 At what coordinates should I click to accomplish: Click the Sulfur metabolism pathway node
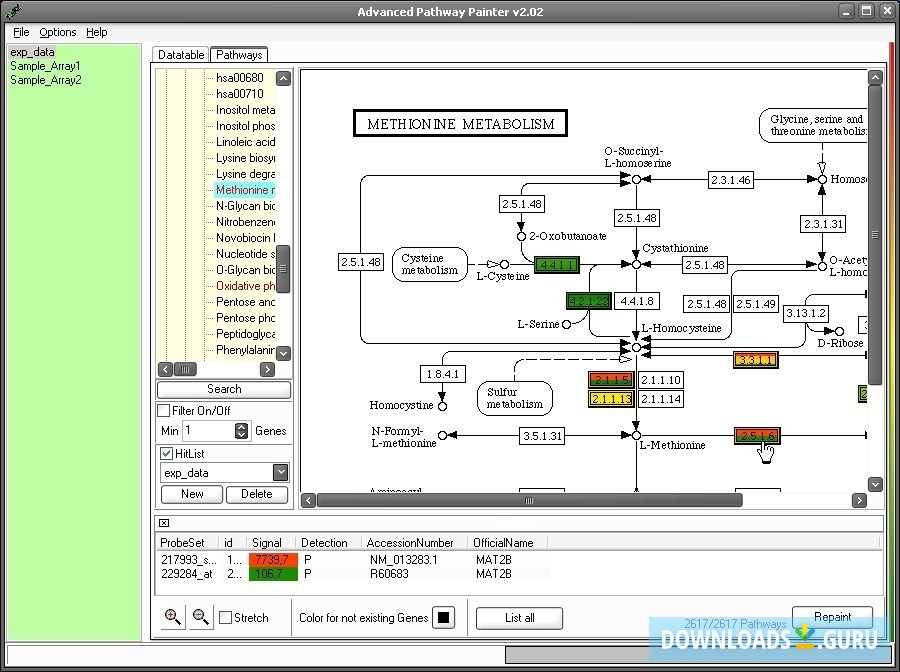[x=514, y=398]
